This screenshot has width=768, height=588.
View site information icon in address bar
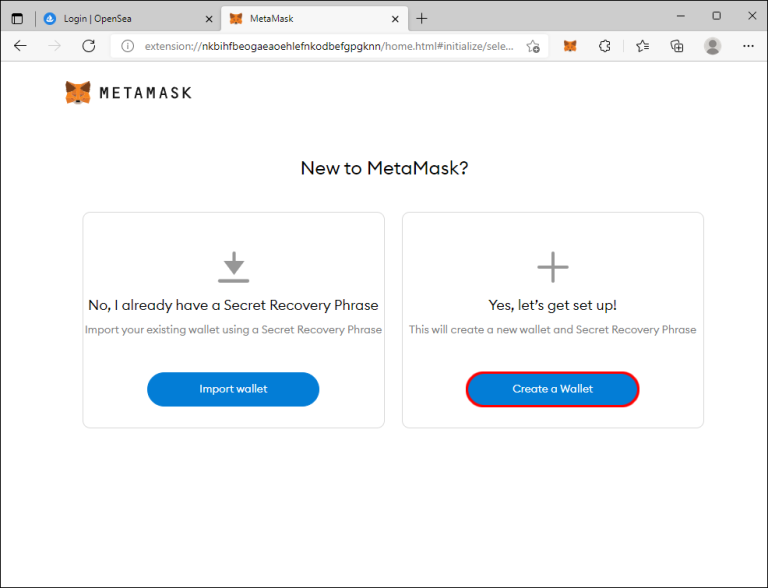pos(128,46)
